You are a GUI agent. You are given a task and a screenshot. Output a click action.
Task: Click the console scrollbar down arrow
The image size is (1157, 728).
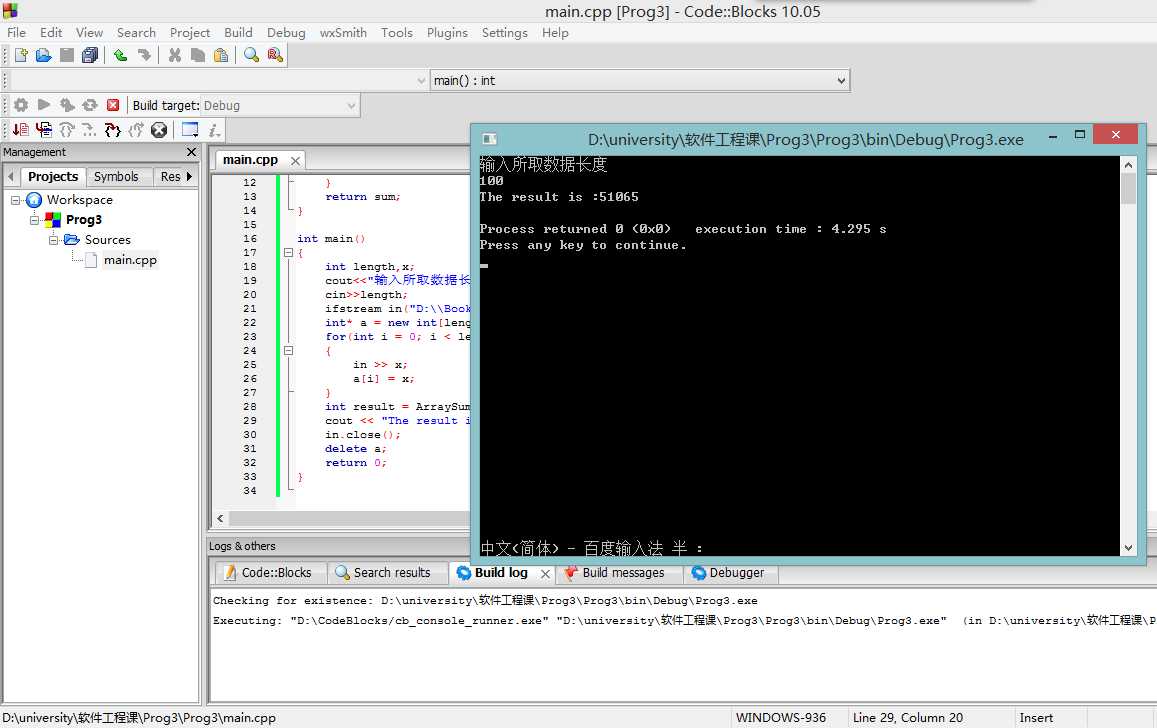[x=1128, y=547]
